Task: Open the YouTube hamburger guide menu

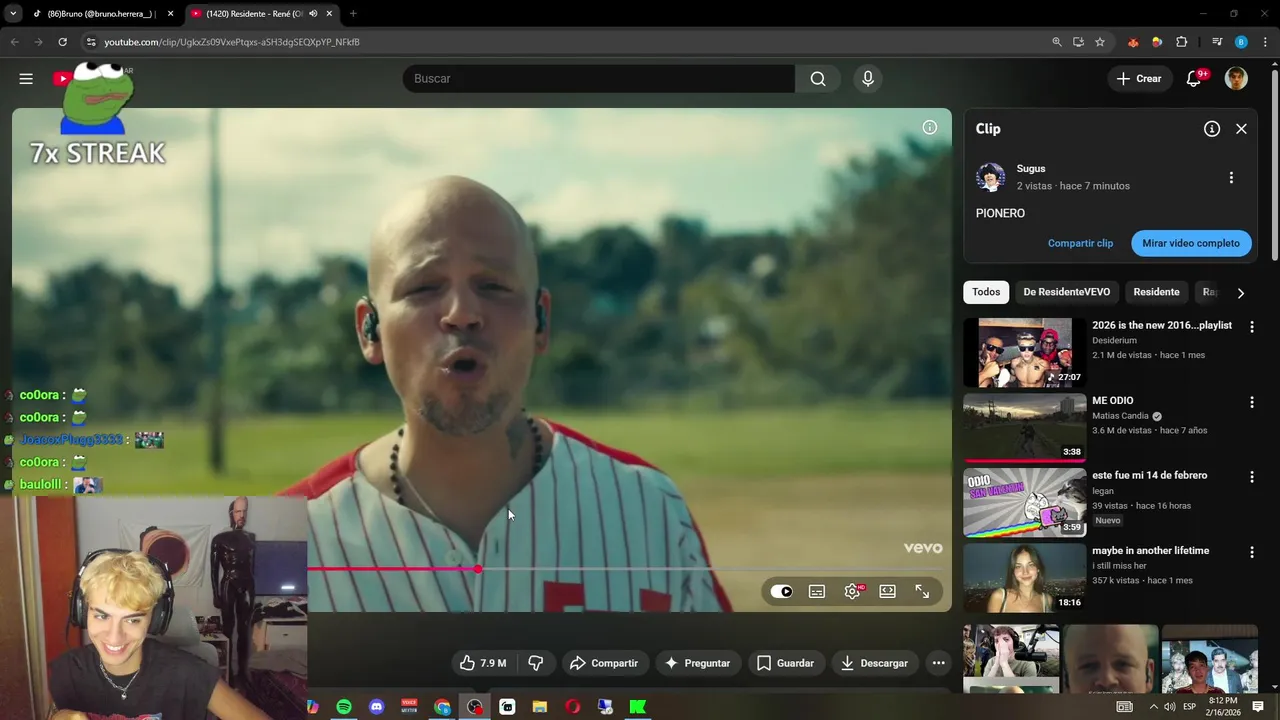Action: 26,79
